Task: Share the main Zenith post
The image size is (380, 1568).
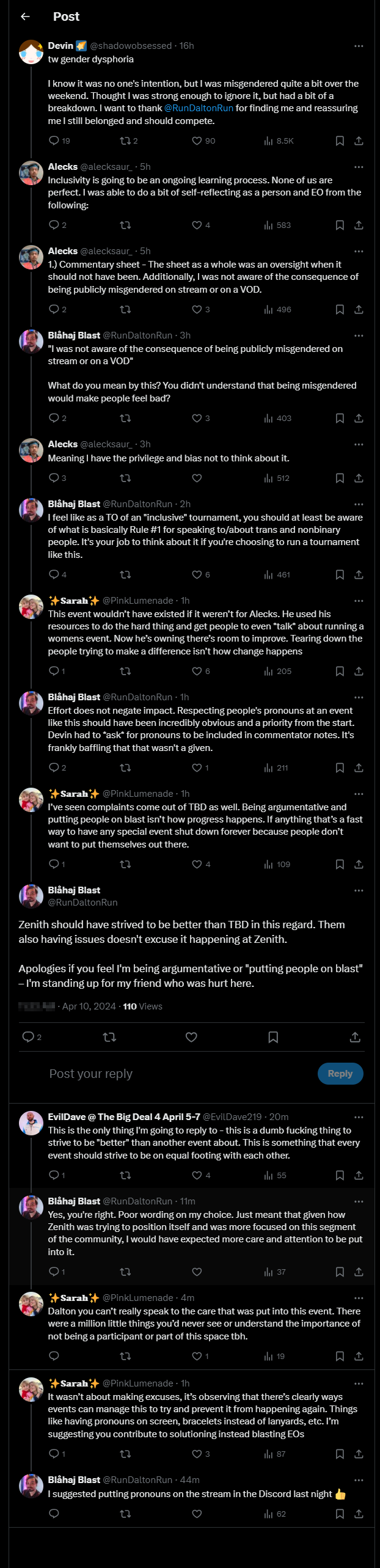Action: pos(355,1037)
